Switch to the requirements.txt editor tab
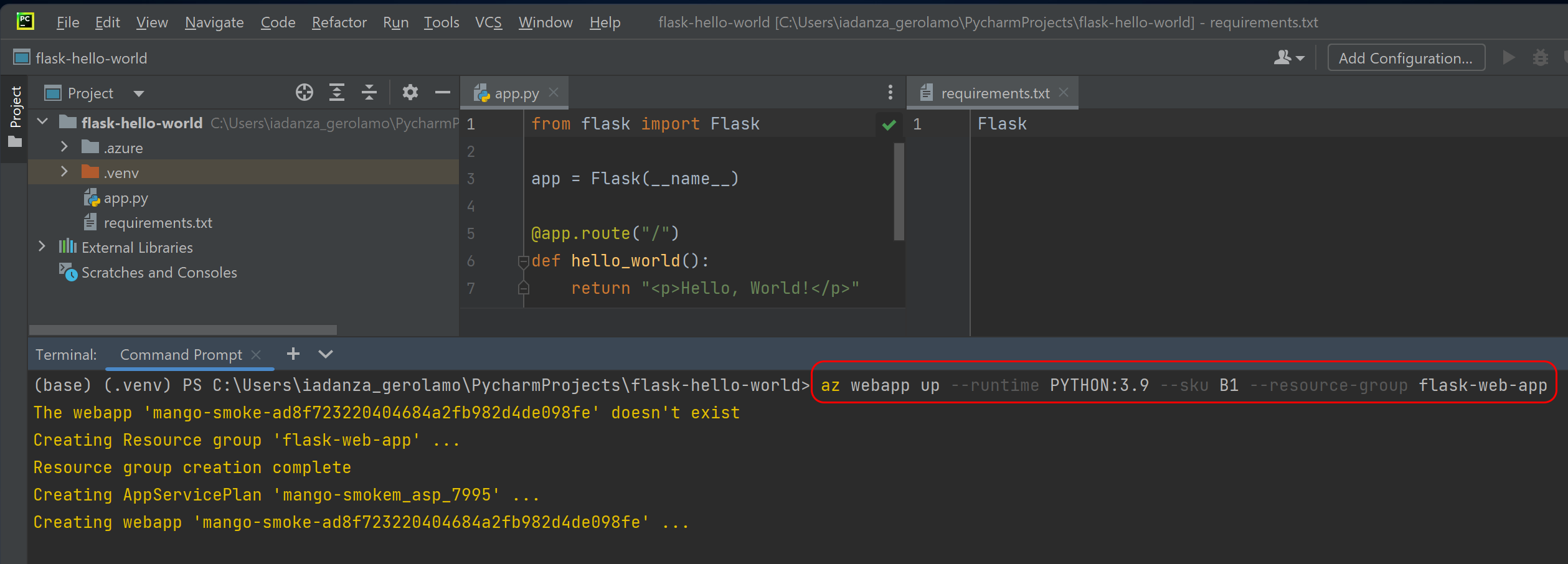 [x=994, y=93]
